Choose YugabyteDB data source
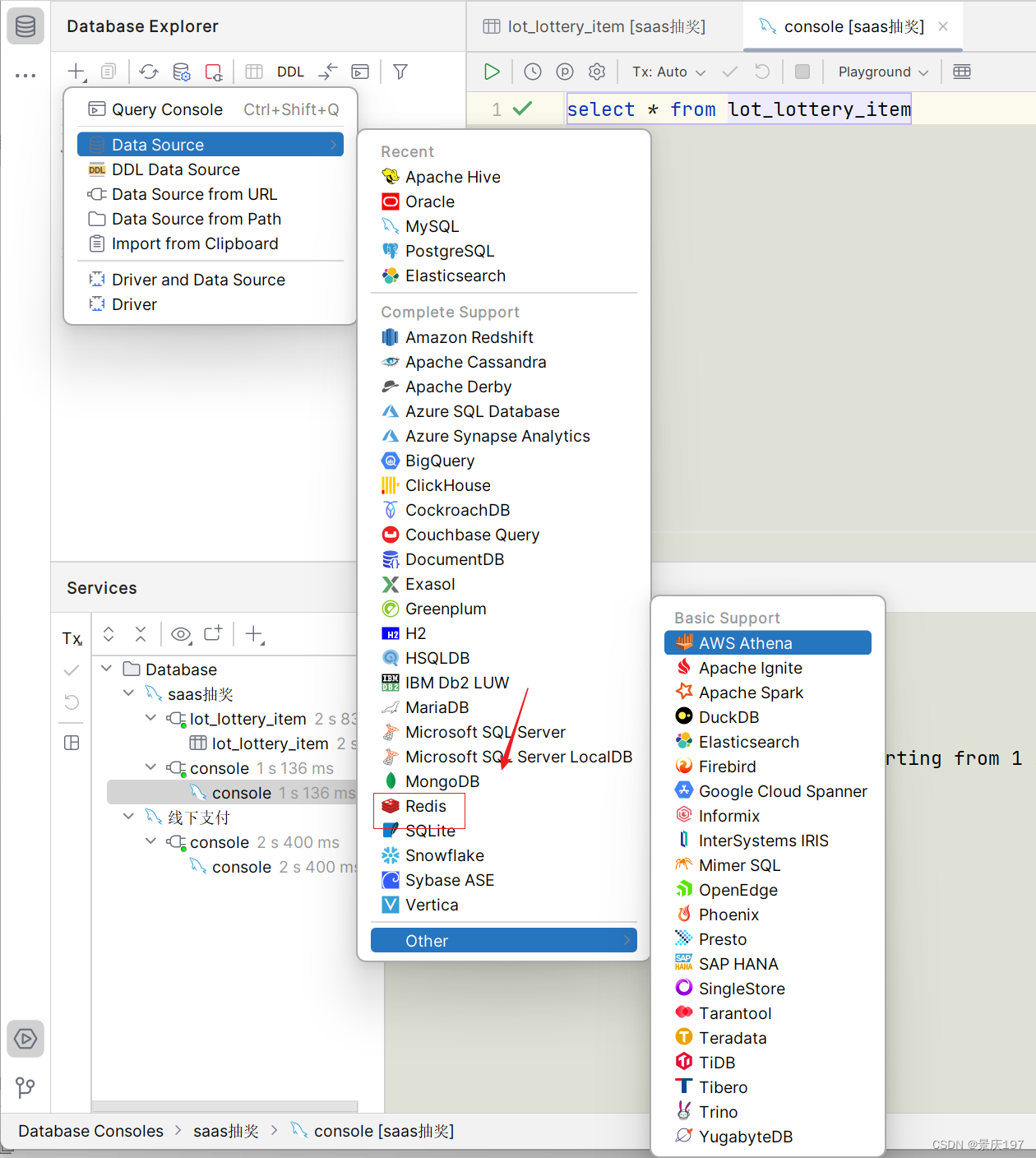This screenshot has width=1036, height=1158. (768, 1137)
